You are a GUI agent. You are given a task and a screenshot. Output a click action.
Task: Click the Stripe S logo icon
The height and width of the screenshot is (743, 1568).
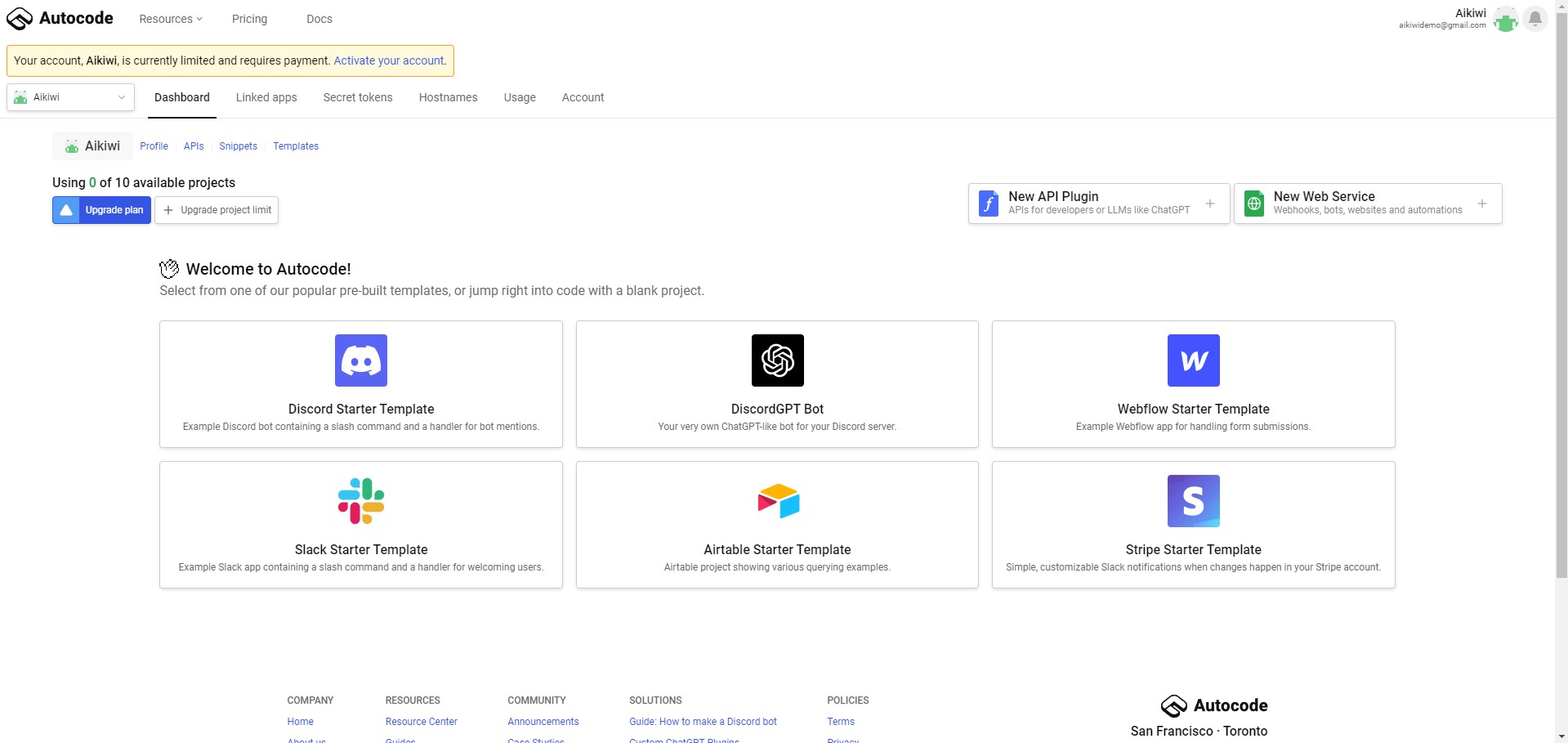point(1194,501)
